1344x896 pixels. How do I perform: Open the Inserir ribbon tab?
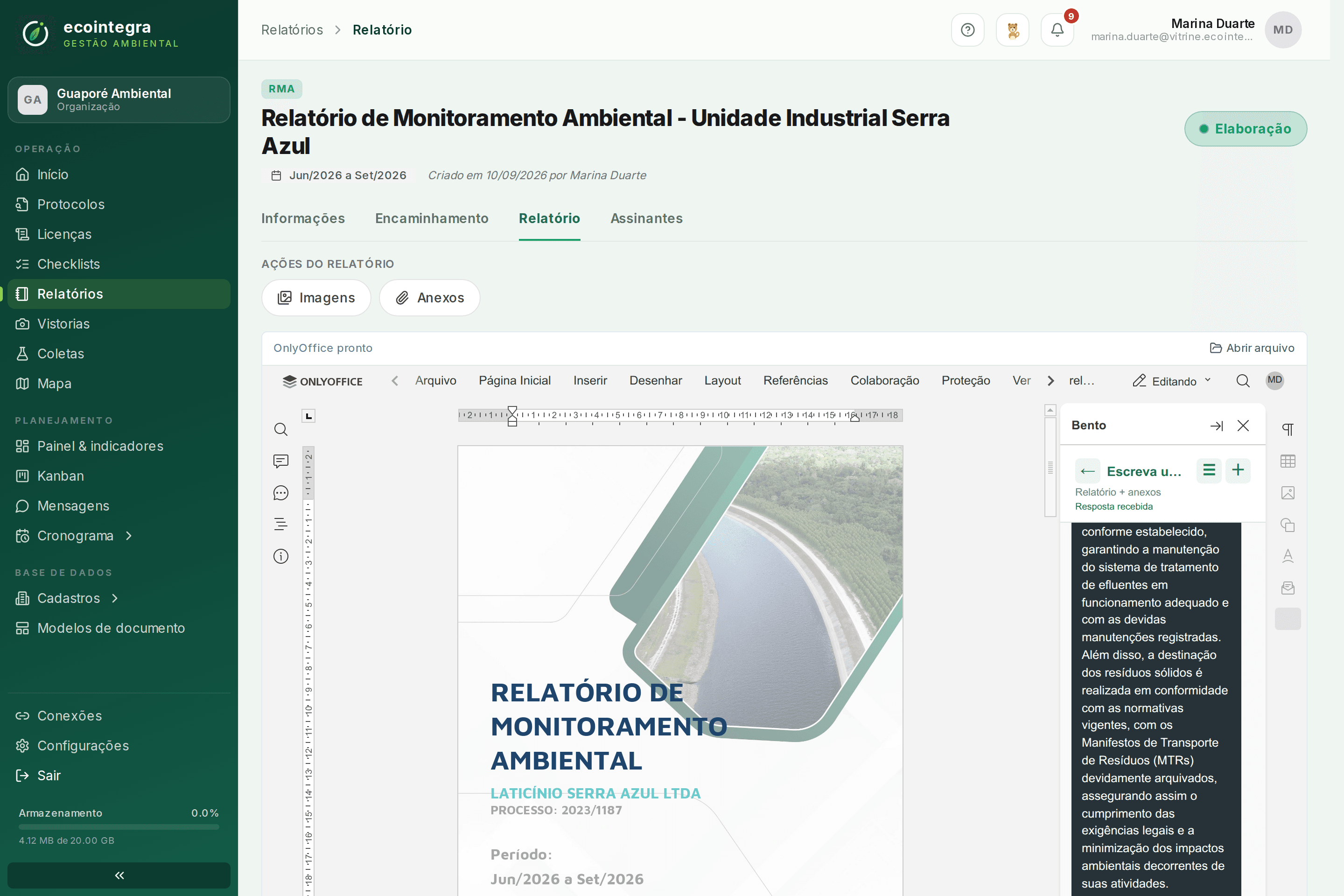pos(590,381)
